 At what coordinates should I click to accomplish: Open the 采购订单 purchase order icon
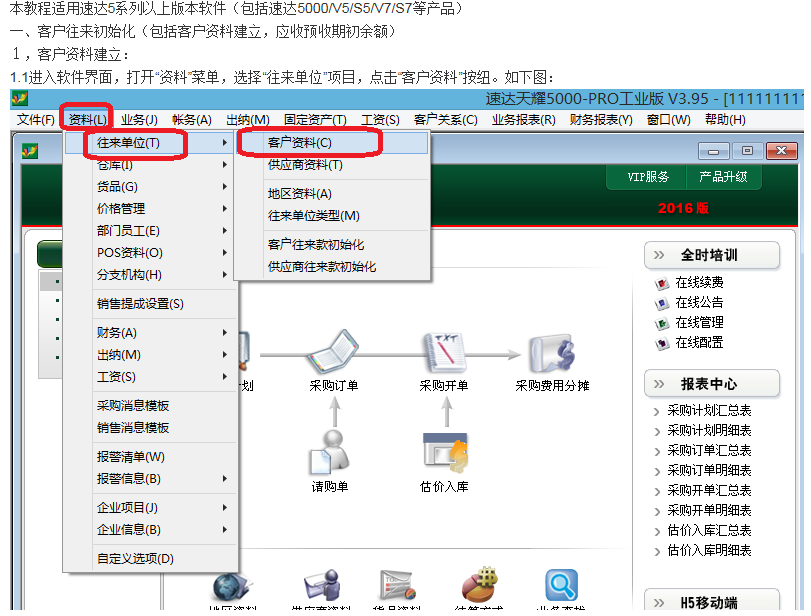pos(334,352)
